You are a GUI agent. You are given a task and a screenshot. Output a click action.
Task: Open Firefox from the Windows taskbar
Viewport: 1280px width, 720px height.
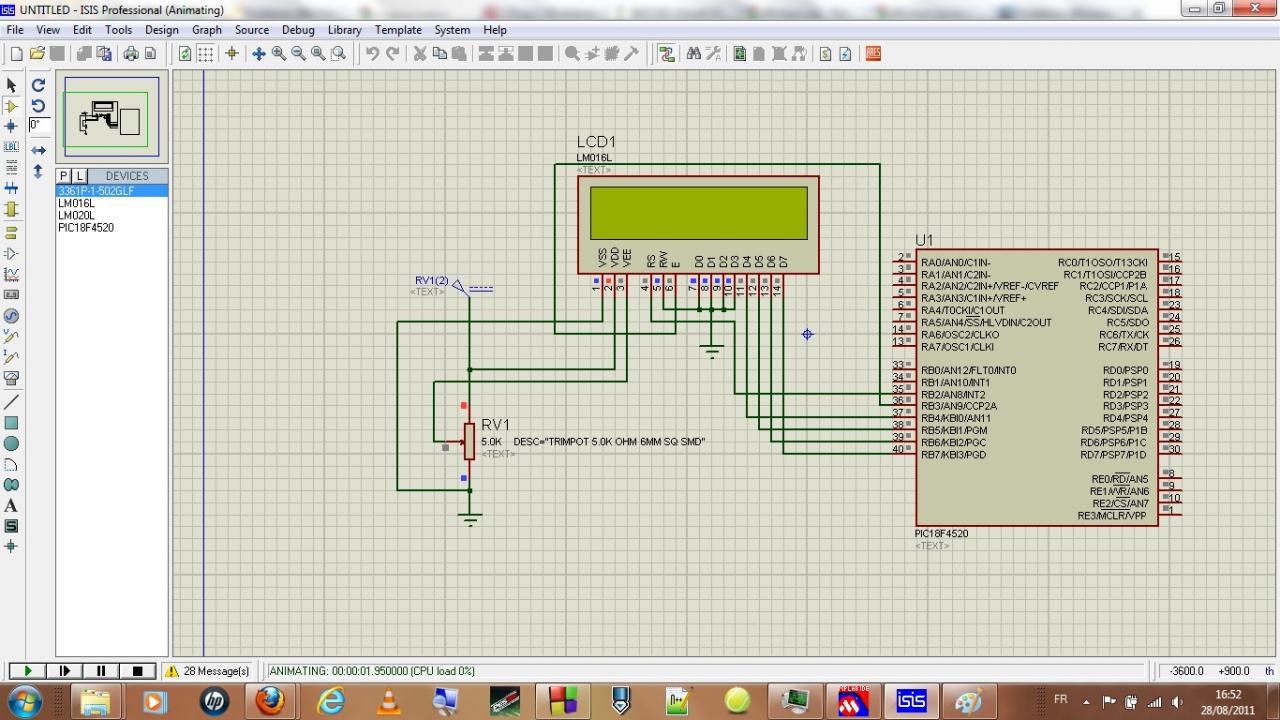point(270,701)
